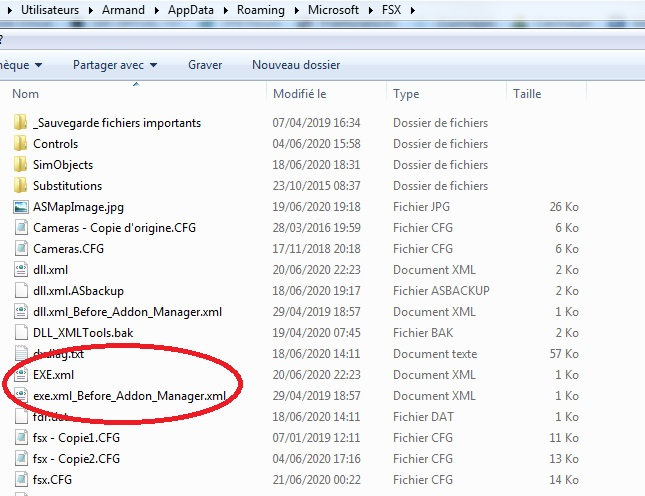
Task: Select the file name fsx.CFG
Action: coord(52,480)
